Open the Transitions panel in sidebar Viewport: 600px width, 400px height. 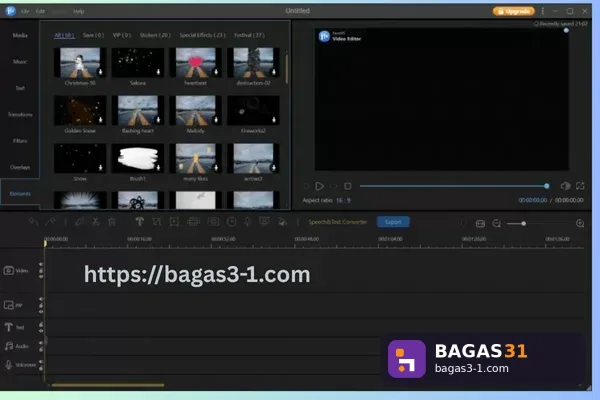[20, 114]
